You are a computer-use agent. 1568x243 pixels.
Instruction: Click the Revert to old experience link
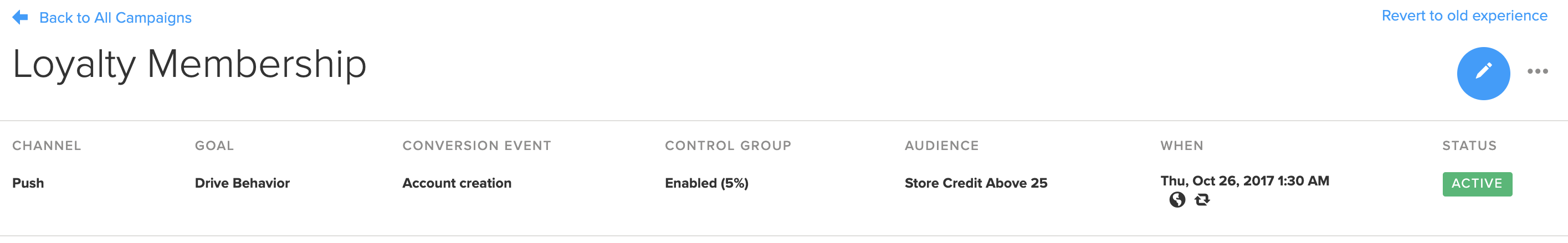(1464, 16)
